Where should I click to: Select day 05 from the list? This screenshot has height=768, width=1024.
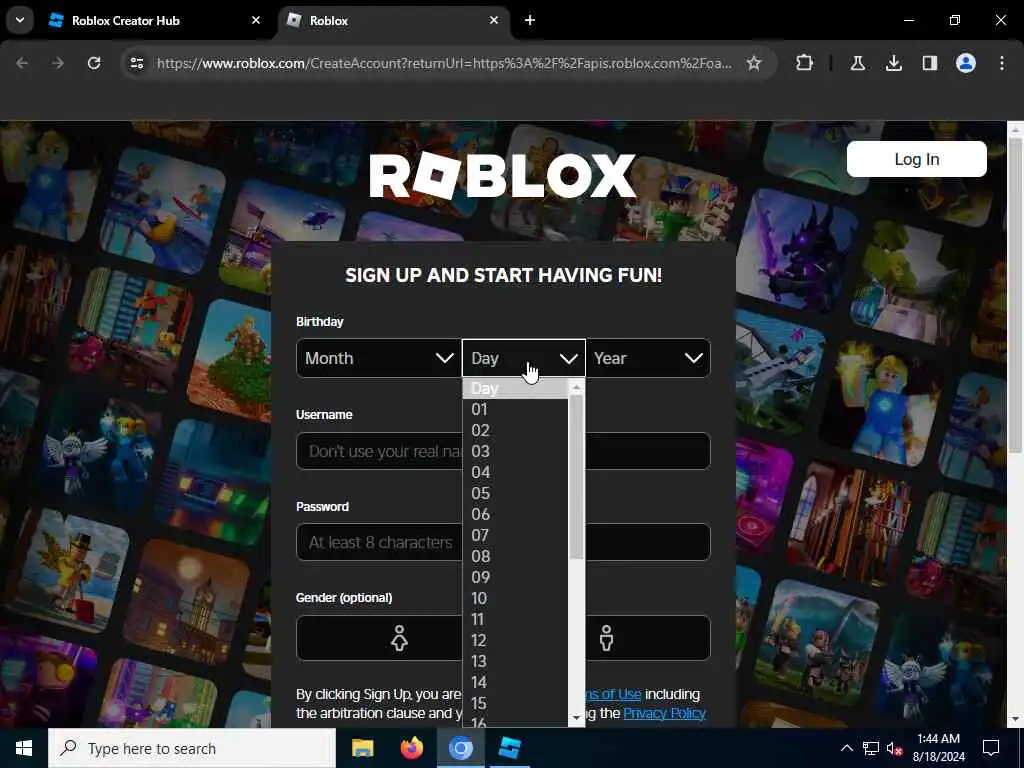[515, 493]
